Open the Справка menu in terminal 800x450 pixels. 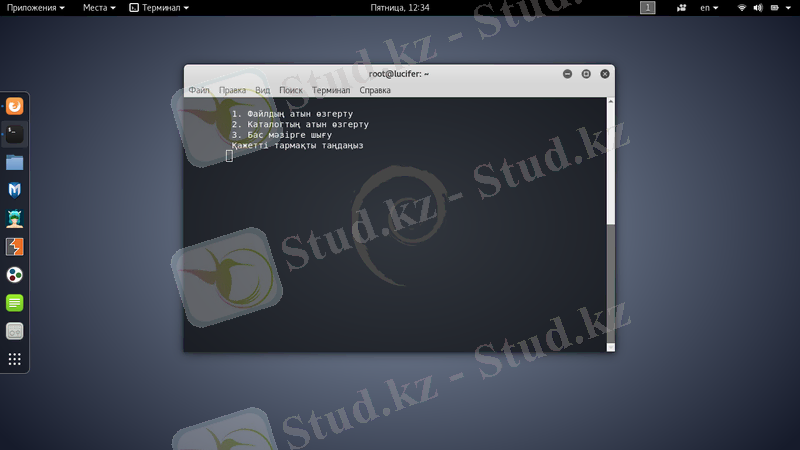tap(375, 90)
